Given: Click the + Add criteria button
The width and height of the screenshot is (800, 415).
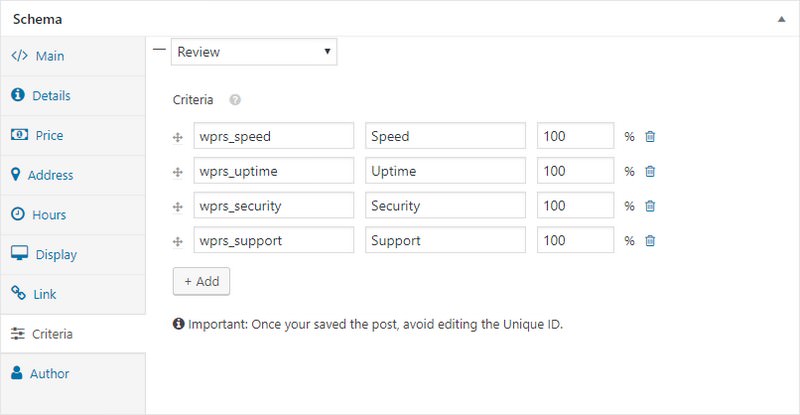Looking at the screenshot, I should (x=202, y=281).
